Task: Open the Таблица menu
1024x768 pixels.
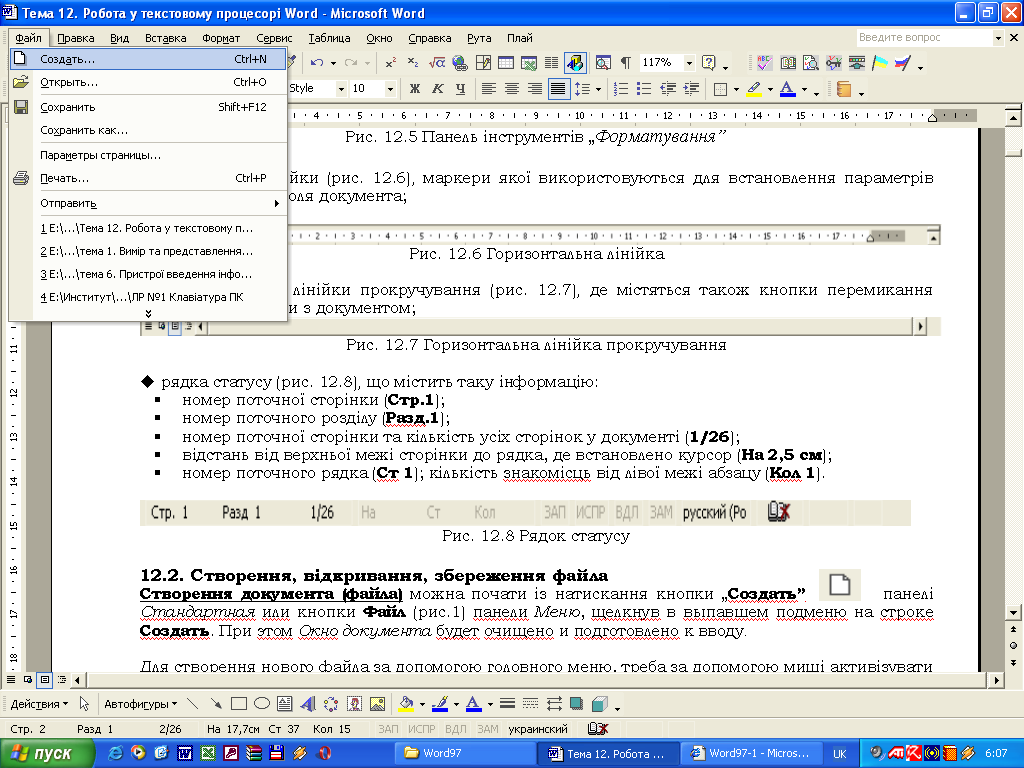Action: pyautogui.click(x=329, y=38)
